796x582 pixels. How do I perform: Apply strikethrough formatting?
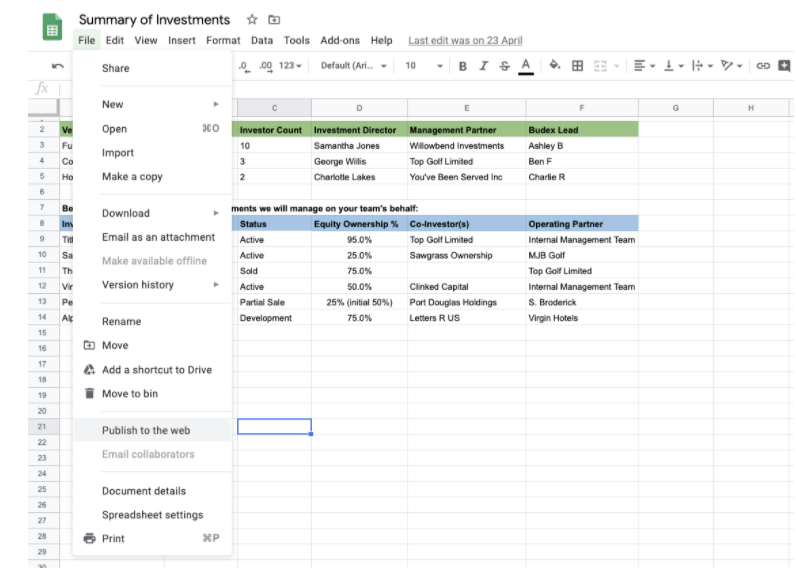click(x=504, y=66)
